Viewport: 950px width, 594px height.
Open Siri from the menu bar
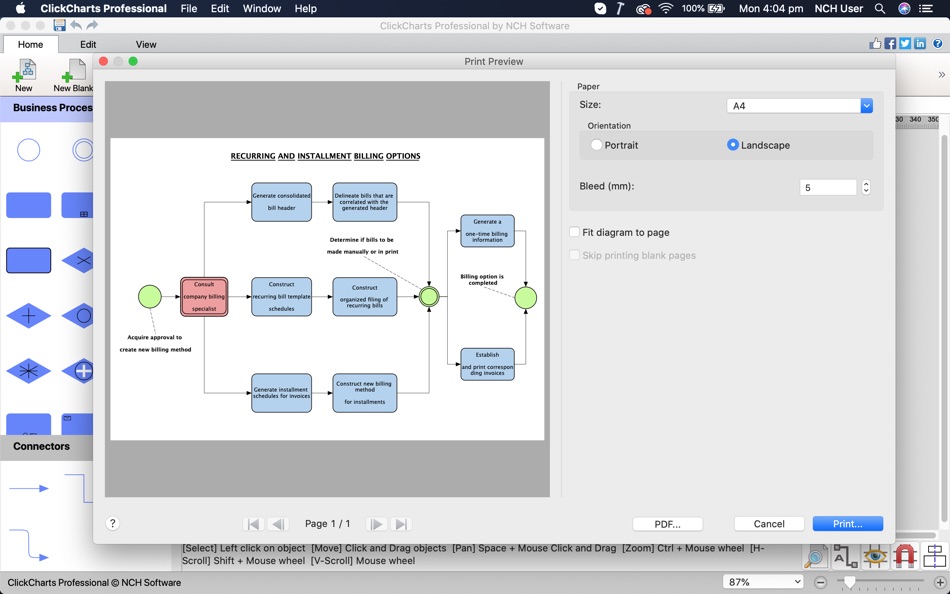point(904,8)
